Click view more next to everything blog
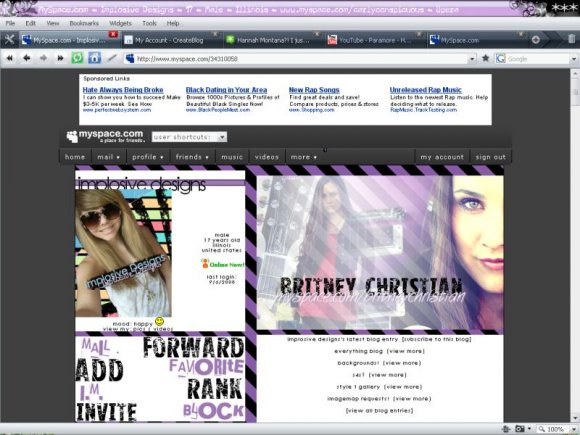580x435 pixels. click(x=406, y=351)
